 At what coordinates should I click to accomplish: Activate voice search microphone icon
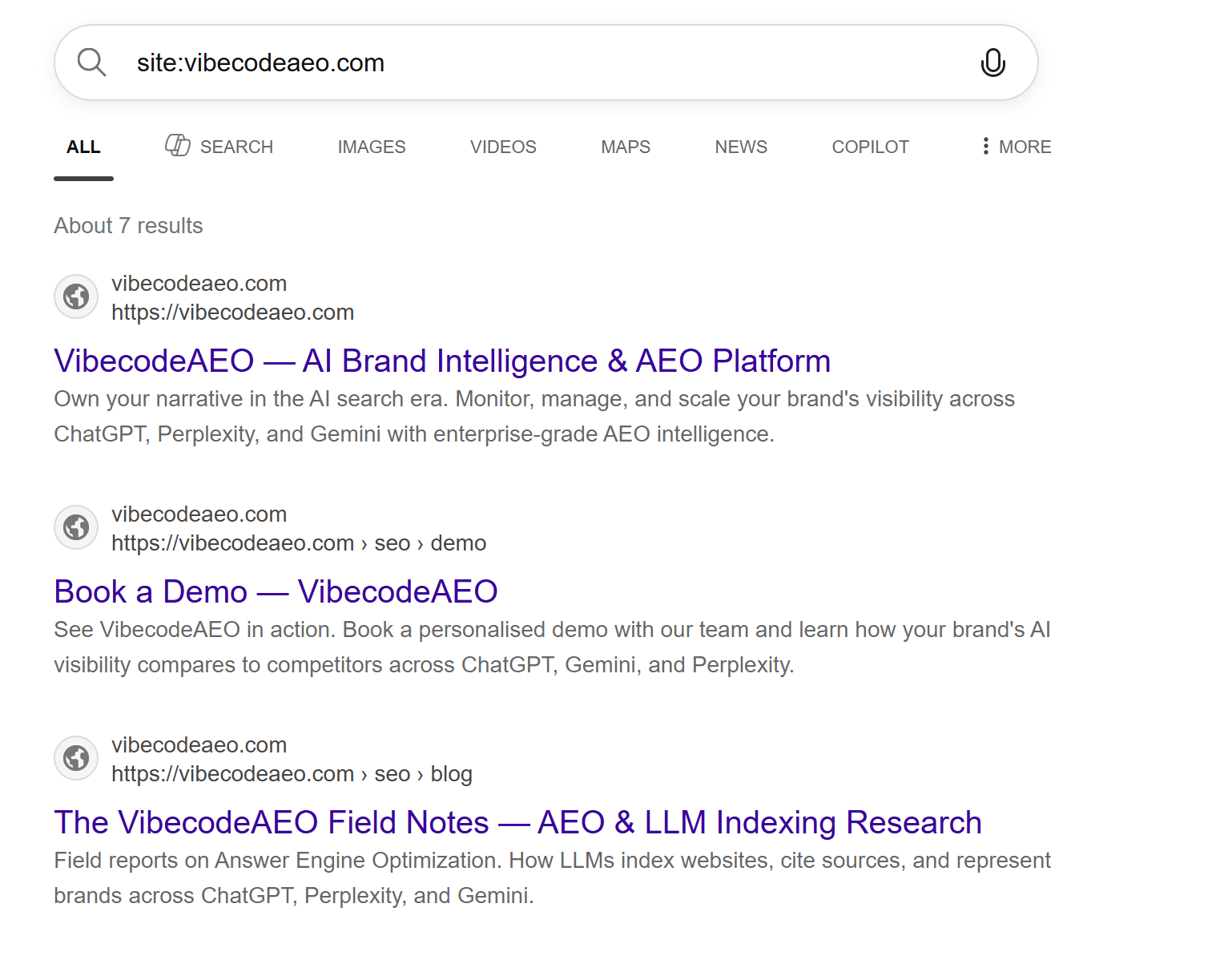[992, 63]
